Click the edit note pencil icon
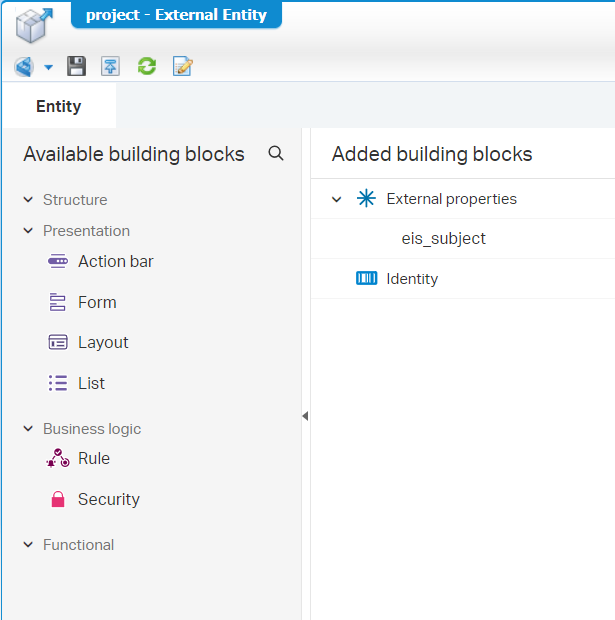Image resolution: width=615 pixels, height=620 pixels. point(182,67)
